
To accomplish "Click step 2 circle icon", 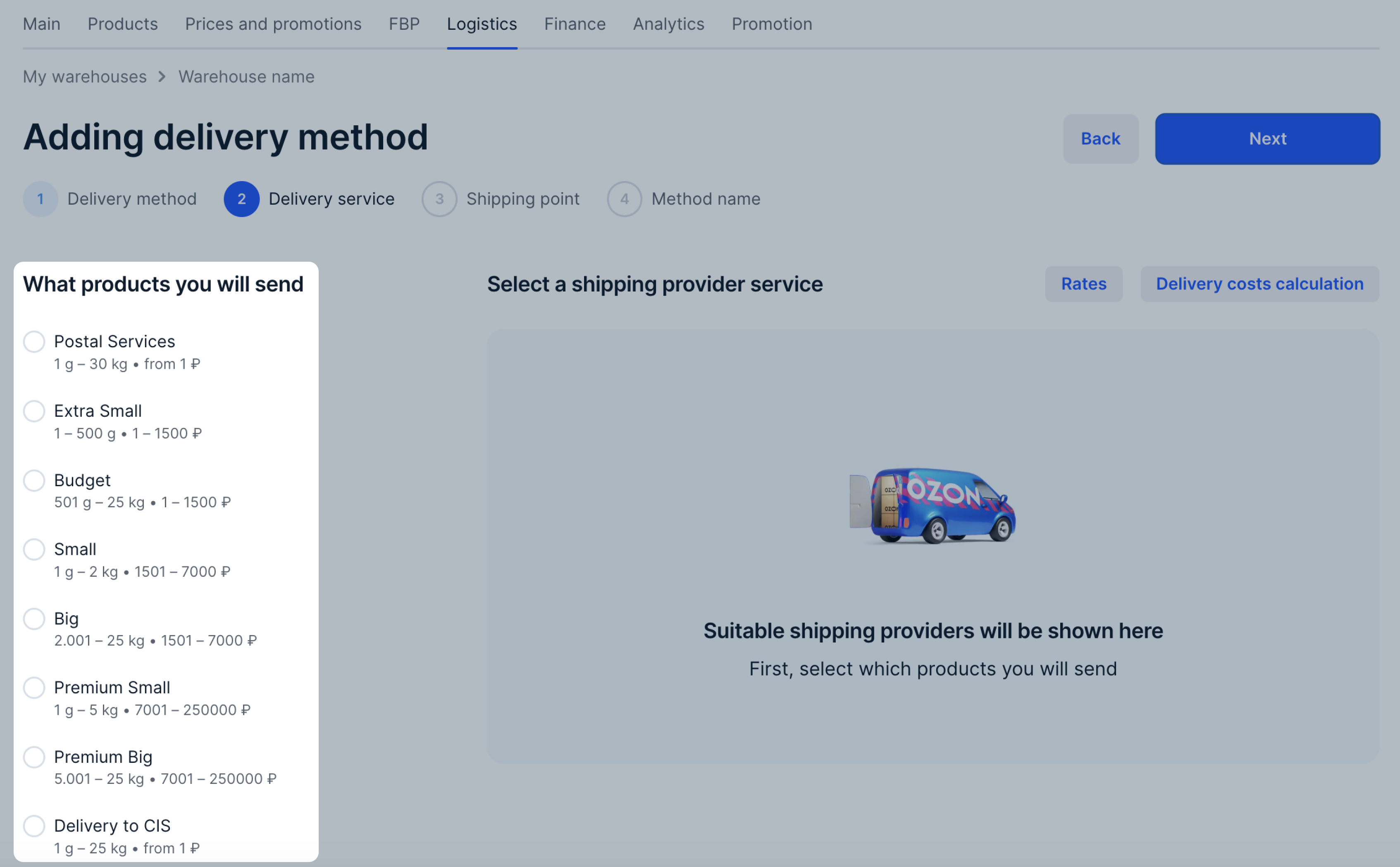I will pos(241,199).
